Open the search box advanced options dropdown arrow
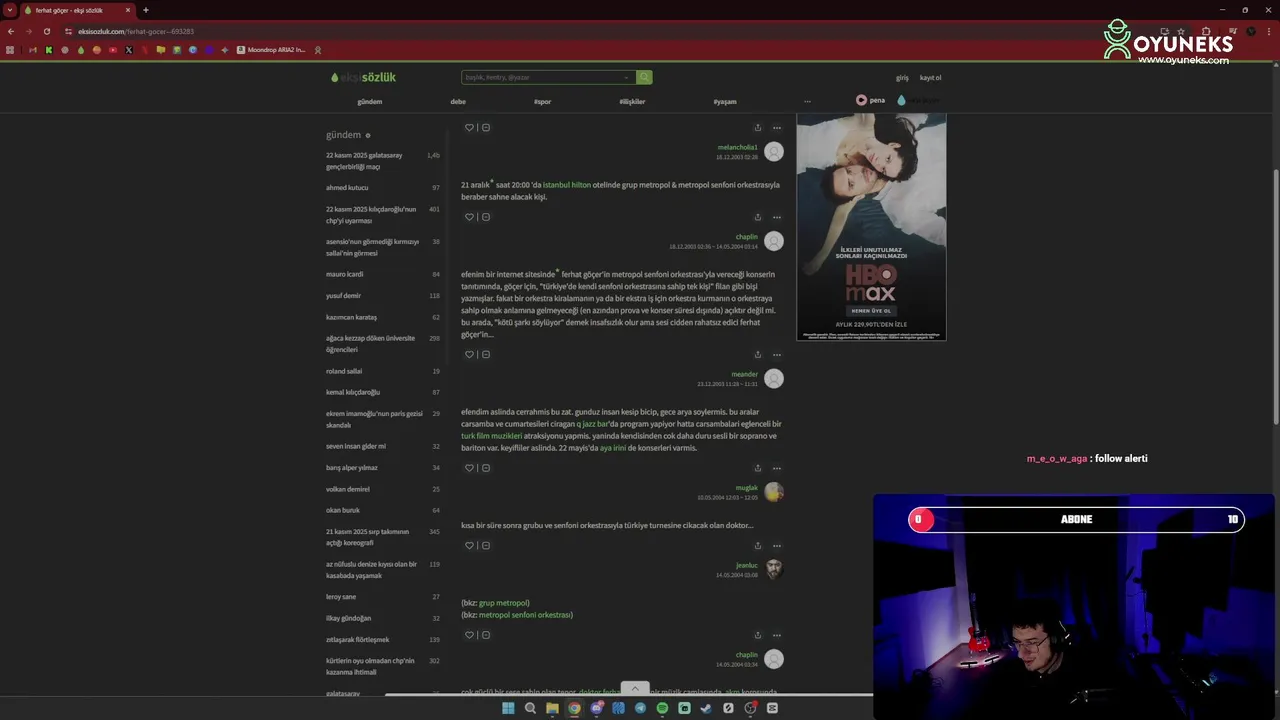This screenshot has height=720, width=1280. 626,77
